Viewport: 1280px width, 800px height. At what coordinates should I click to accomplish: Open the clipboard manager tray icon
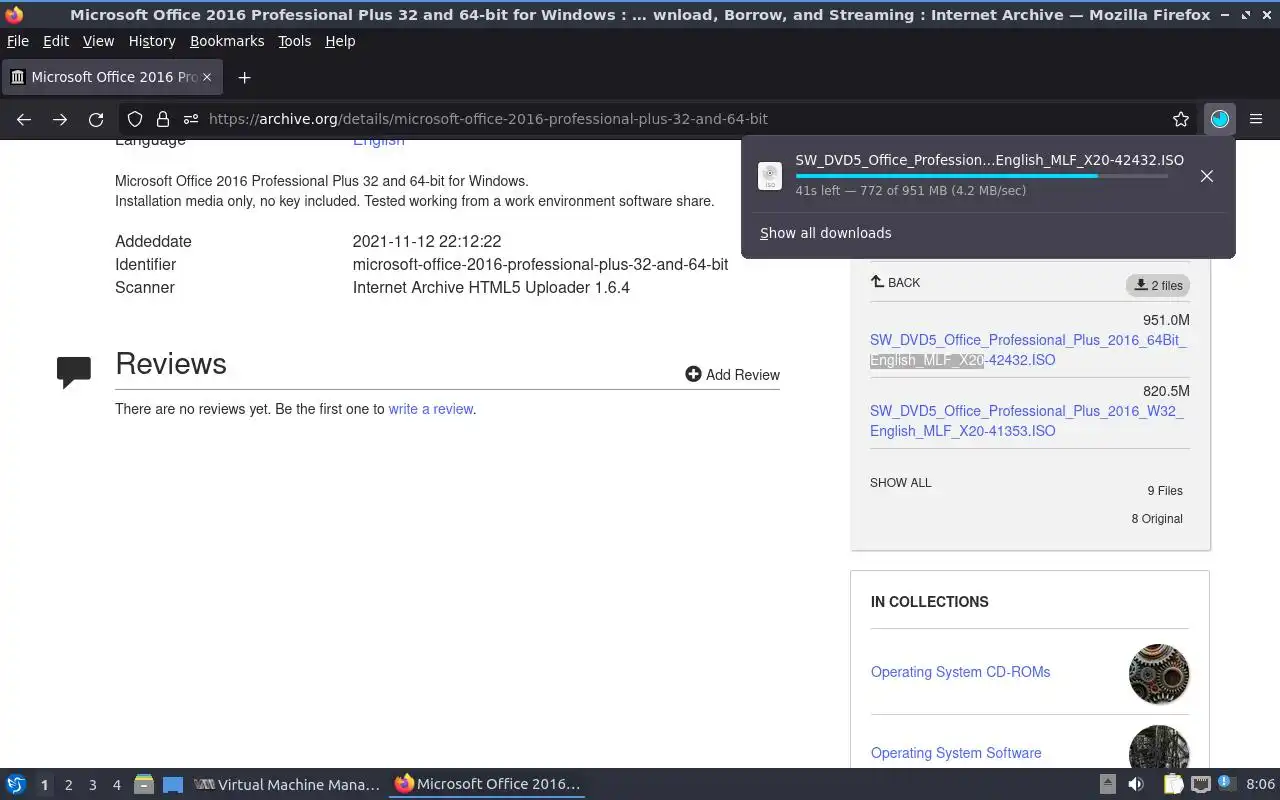[1173, 784]
